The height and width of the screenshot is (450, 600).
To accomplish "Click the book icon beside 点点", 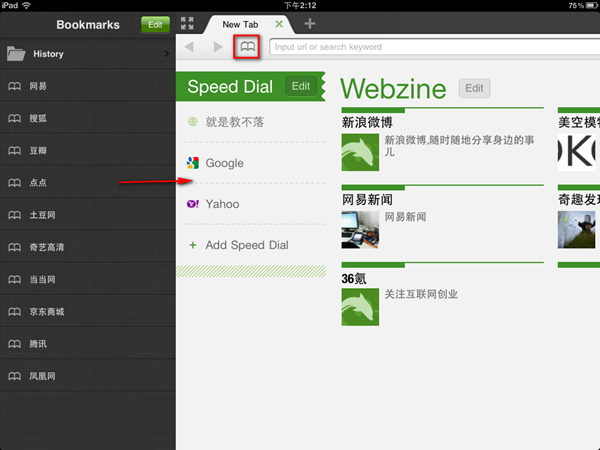I will pos(15,183).
